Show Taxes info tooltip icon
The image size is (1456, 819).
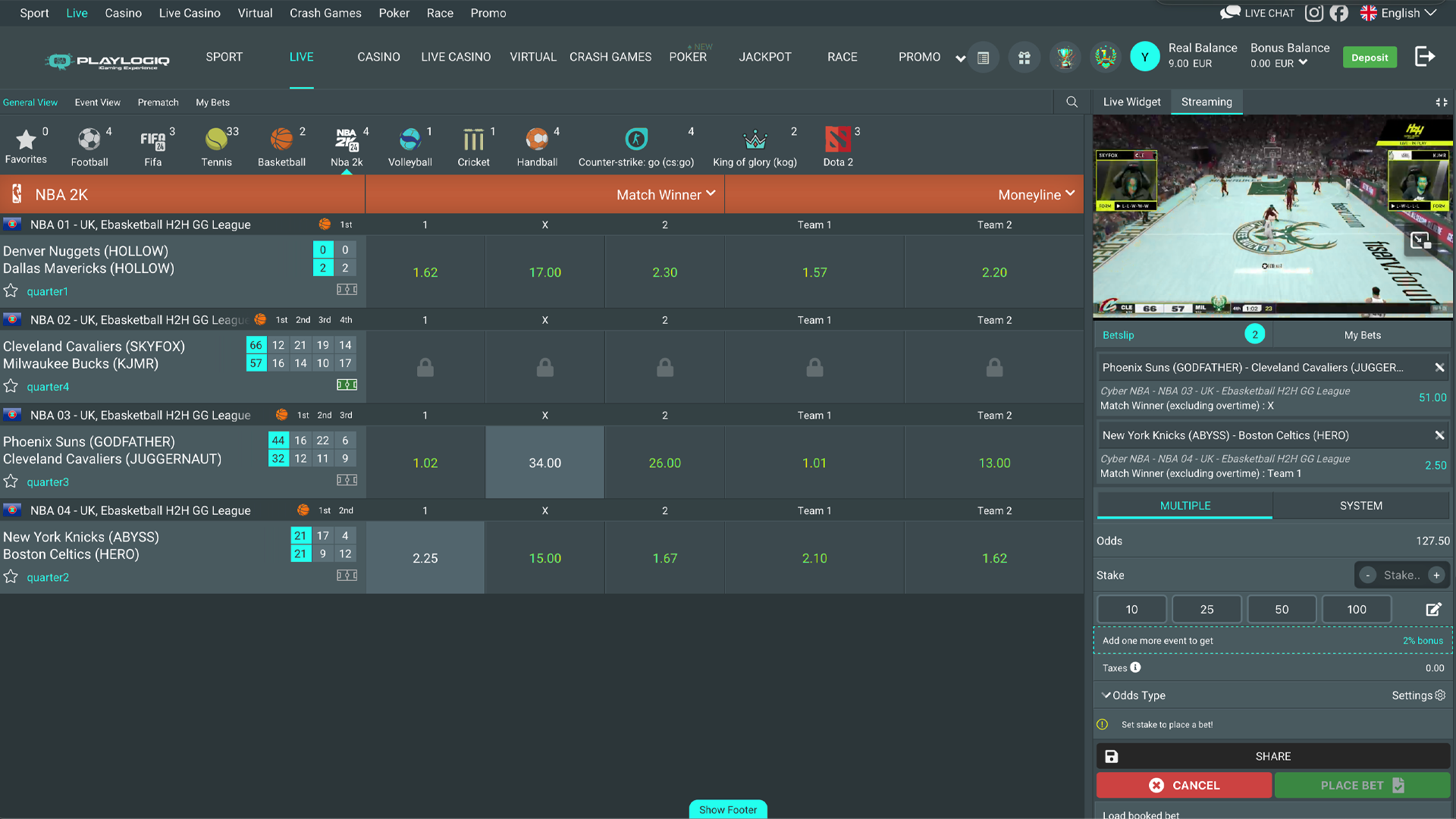click(x=1135, y=667)
